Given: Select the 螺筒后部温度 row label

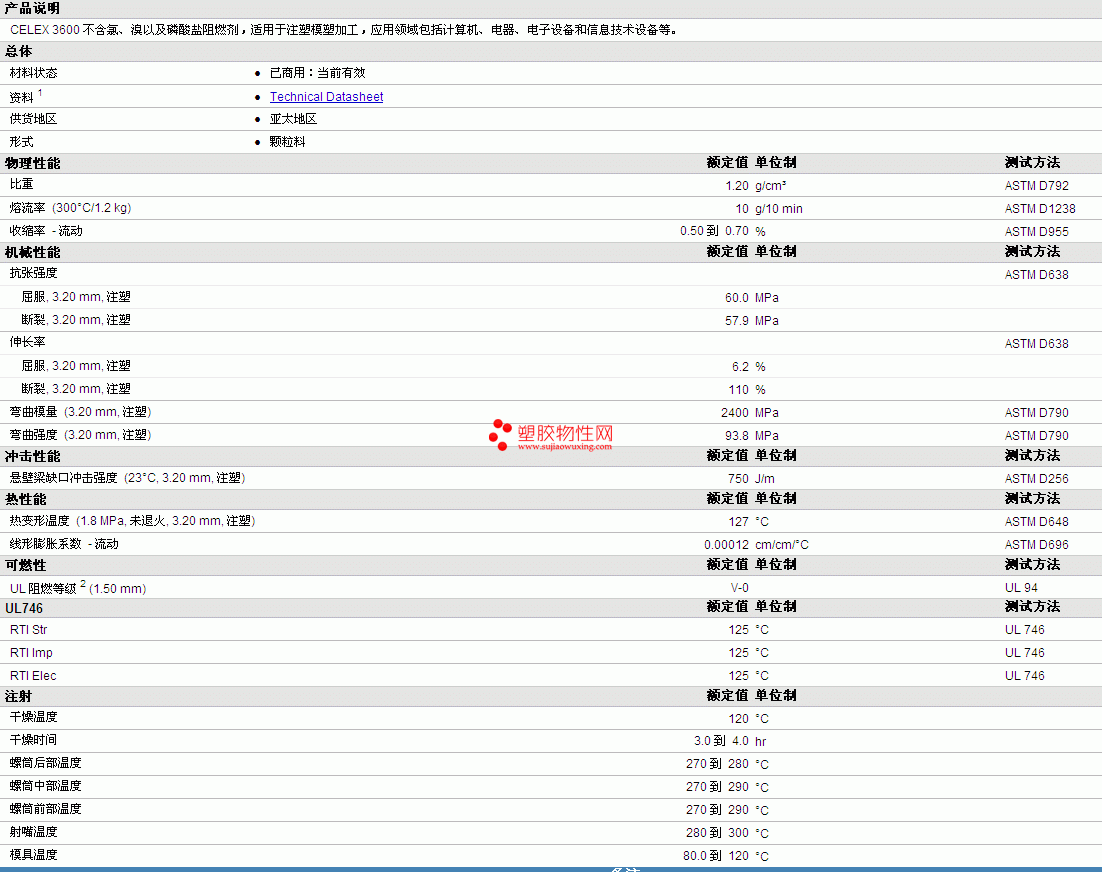Looking at the screenshot, I should 46,763.
